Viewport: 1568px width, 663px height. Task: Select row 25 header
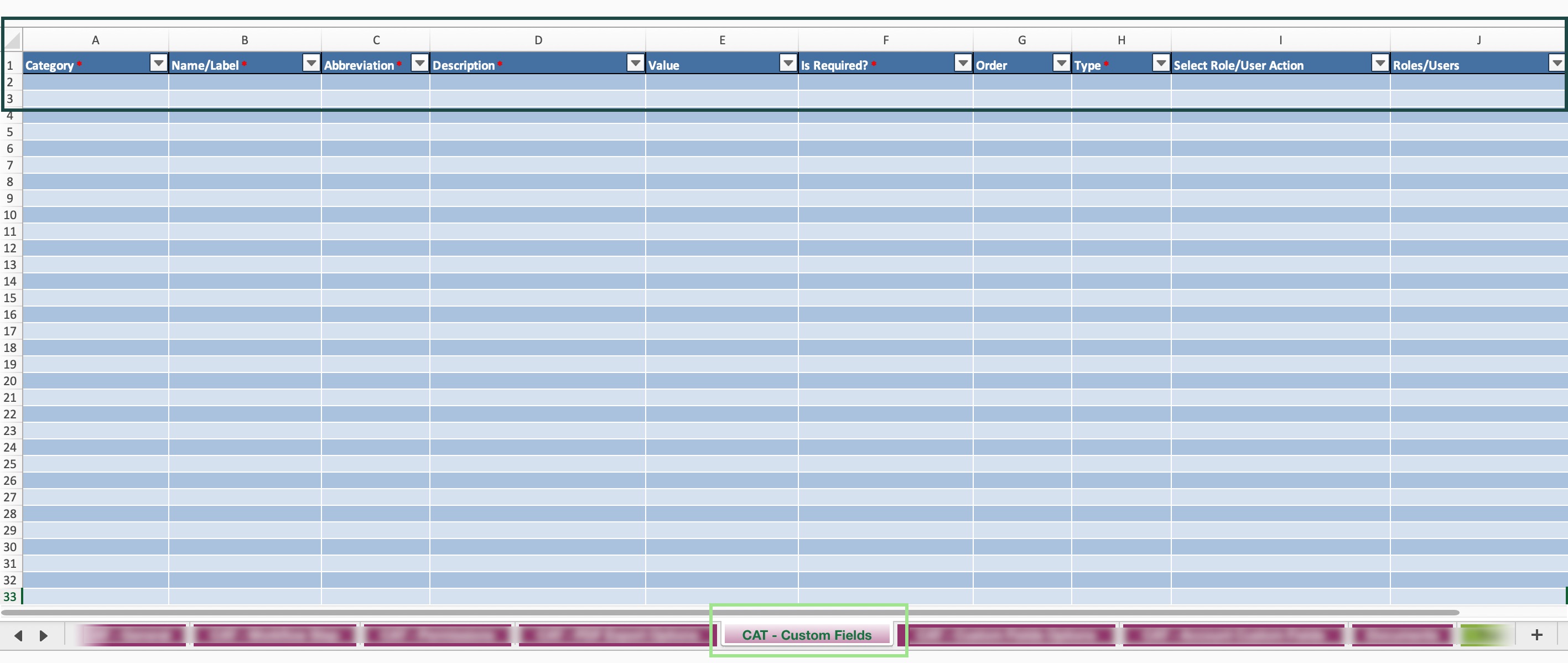click(11, 464)
